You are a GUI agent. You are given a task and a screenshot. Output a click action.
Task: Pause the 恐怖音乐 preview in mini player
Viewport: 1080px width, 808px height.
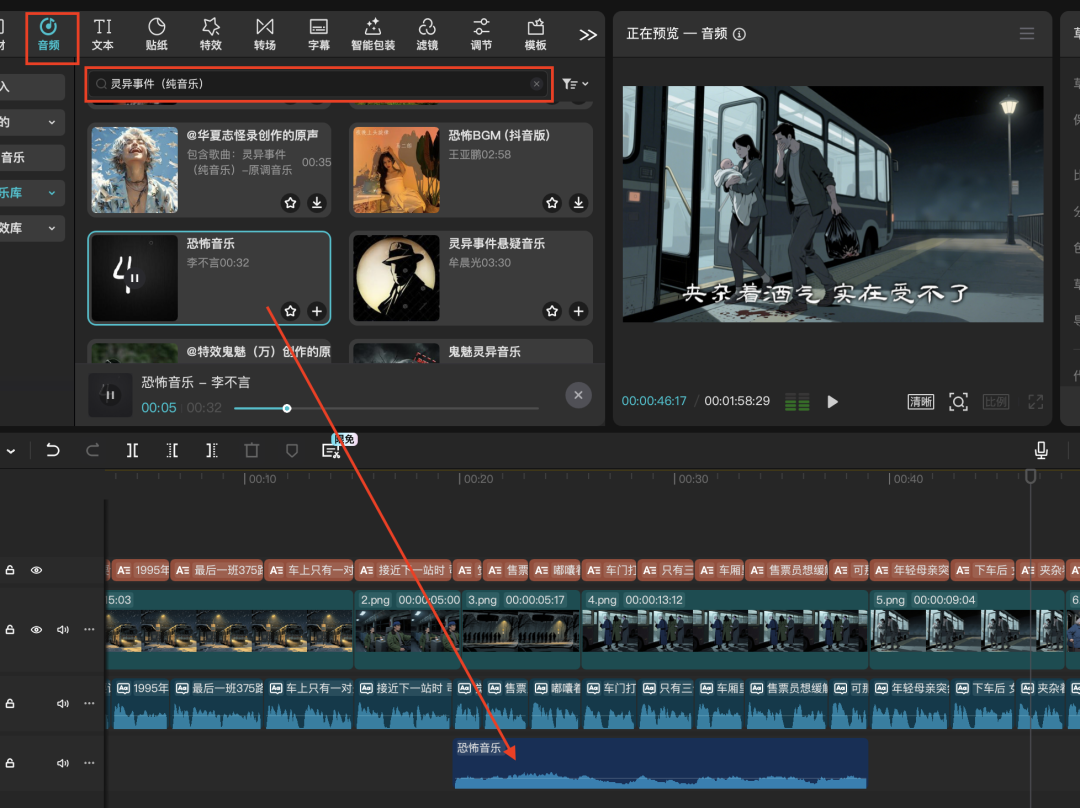coord(111,395)
